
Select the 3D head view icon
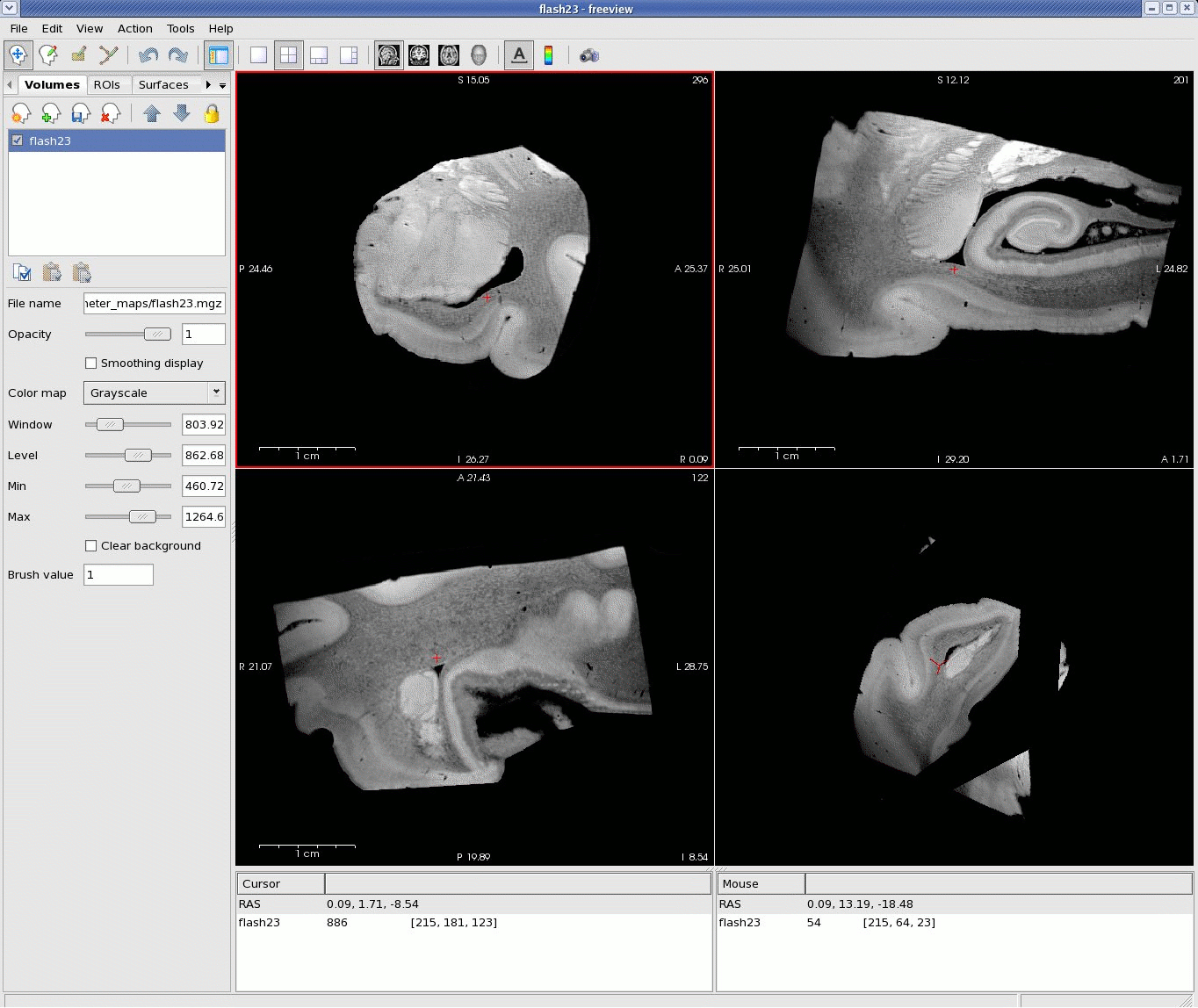[x=479, y=55]
